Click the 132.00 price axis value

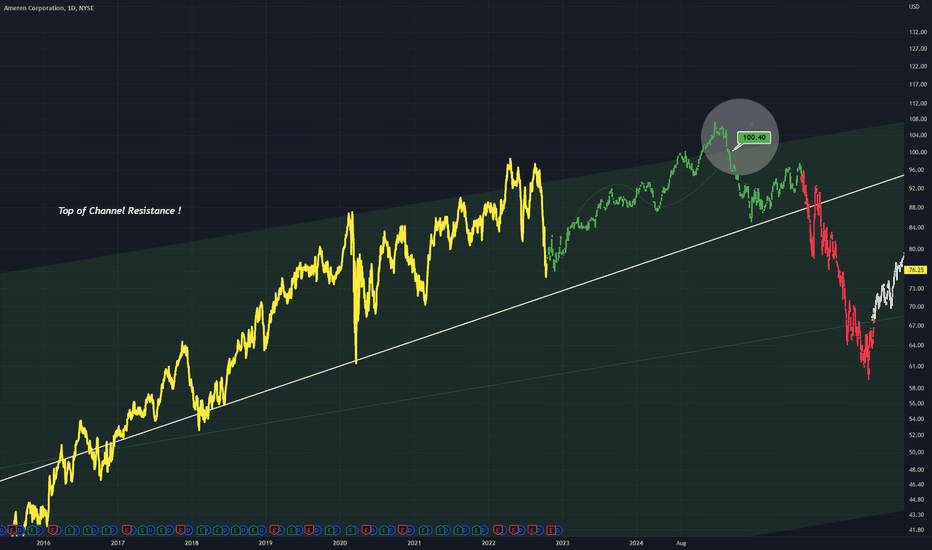918,32
